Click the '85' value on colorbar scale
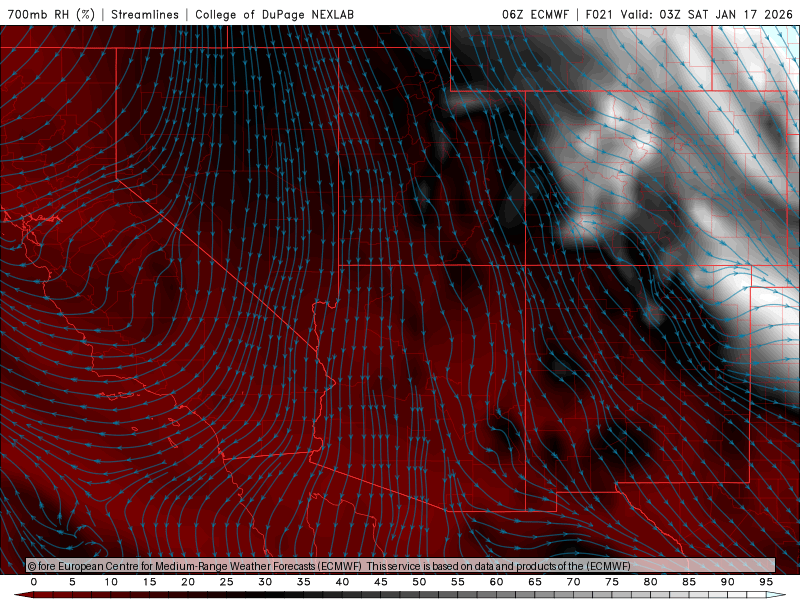Viewport: 800px width, 600px height. [x=689, y=582]
